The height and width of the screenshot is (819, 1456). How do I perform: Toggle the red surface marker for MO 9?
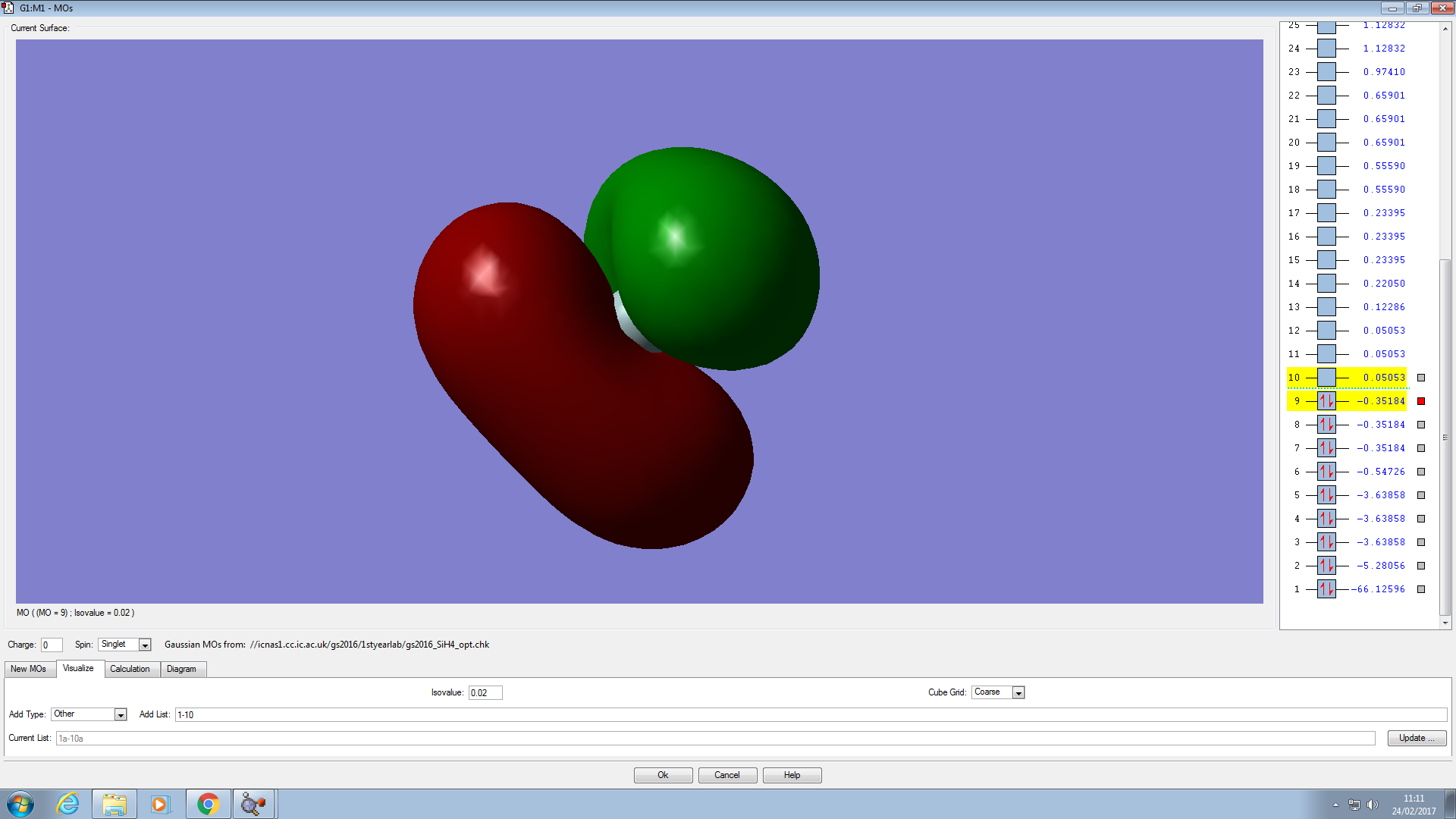pyautogui.click(x=1421, y=401)
